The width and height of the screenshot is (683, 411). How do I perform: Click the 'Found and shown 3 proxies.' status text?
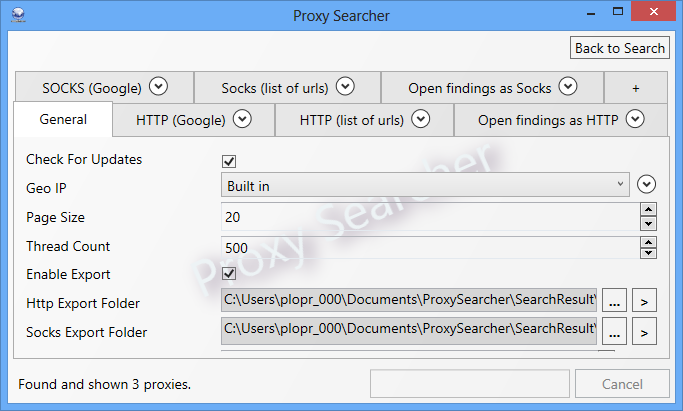(x=105, y=384)
